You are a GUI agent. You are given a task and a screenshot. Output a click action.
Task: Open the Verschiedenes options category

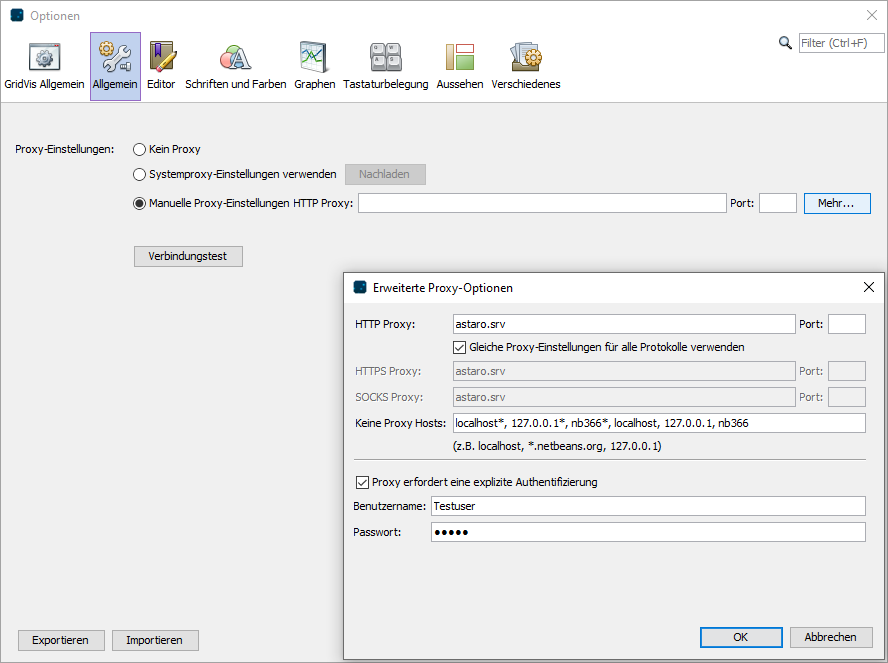[x=525, y=66]
